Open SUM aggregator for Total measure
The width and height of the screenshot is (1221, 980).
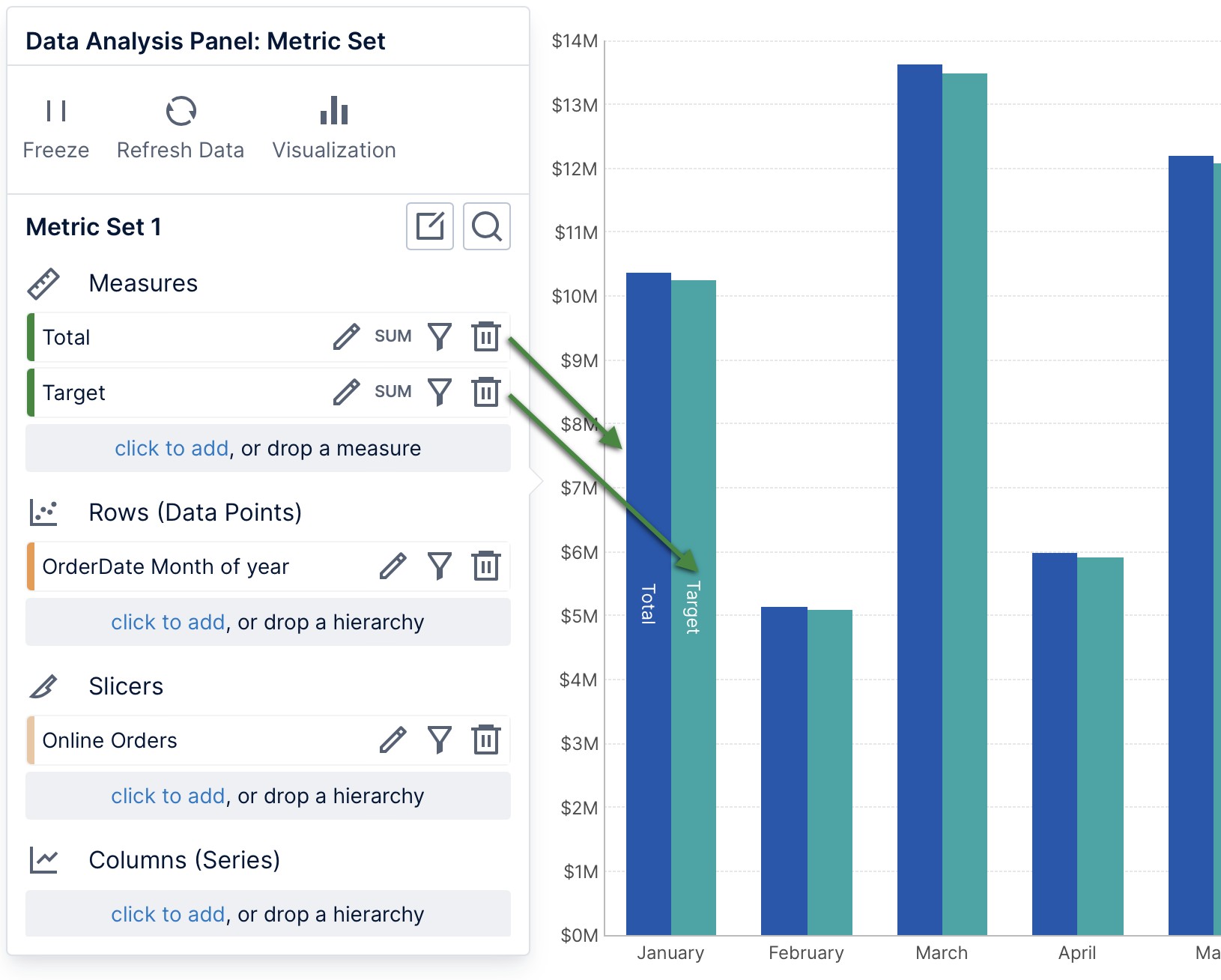[x=393, y=336]
